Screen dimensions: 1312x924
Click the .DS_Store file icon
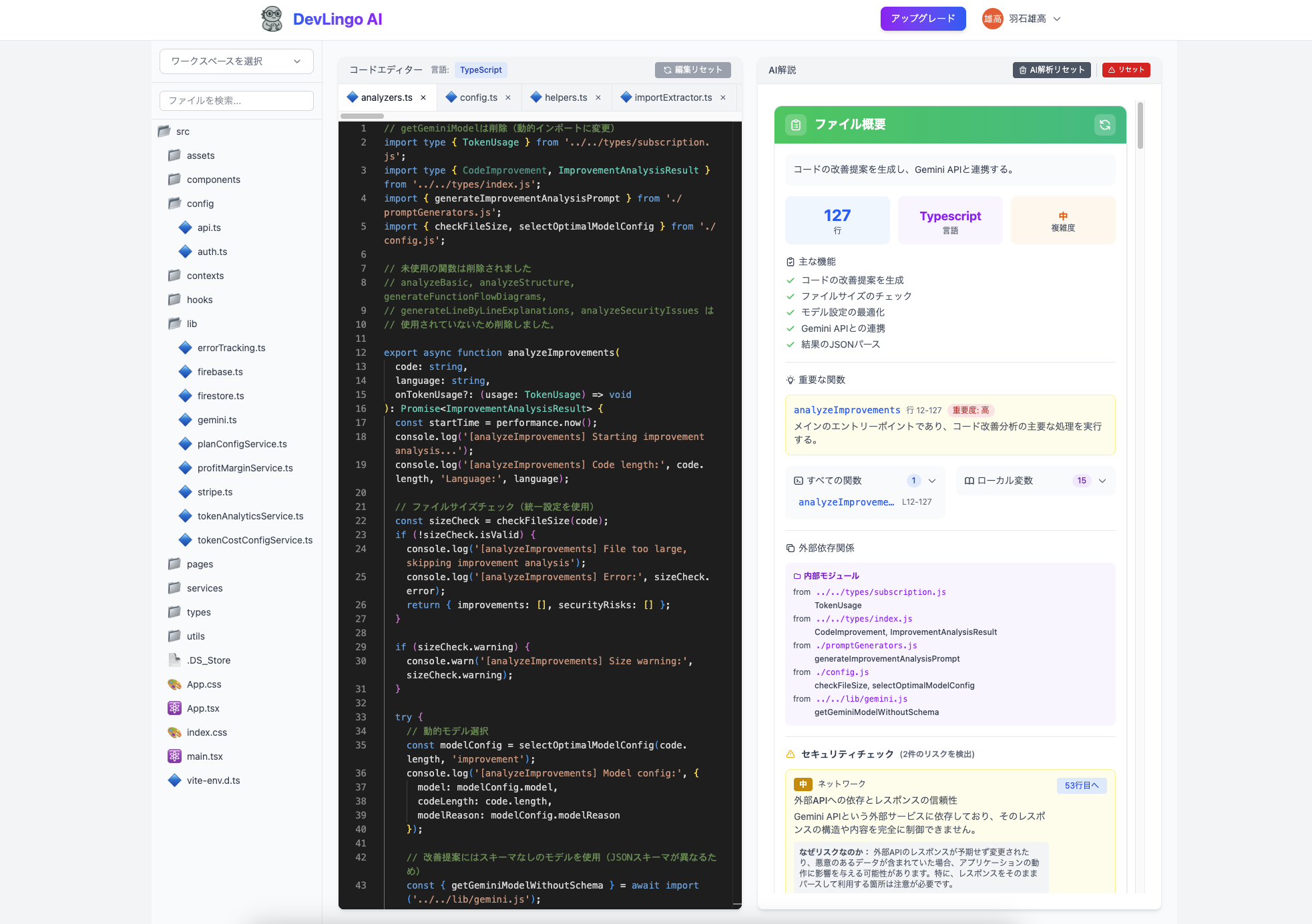point(175,660)
